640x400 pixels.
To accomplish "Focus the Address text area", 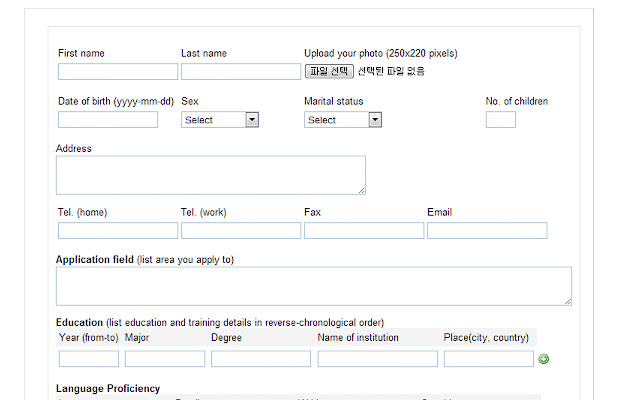I will [x=210, y=175].
